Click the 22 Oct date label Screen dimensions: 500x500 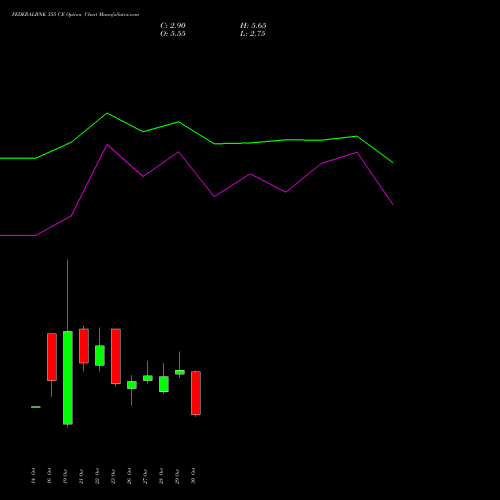(97, 476)
